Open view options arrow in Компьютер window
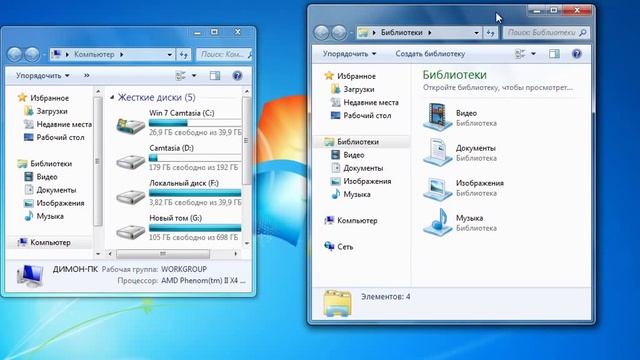The height and width of the screenshot is (360, 640). pos(194,76)
